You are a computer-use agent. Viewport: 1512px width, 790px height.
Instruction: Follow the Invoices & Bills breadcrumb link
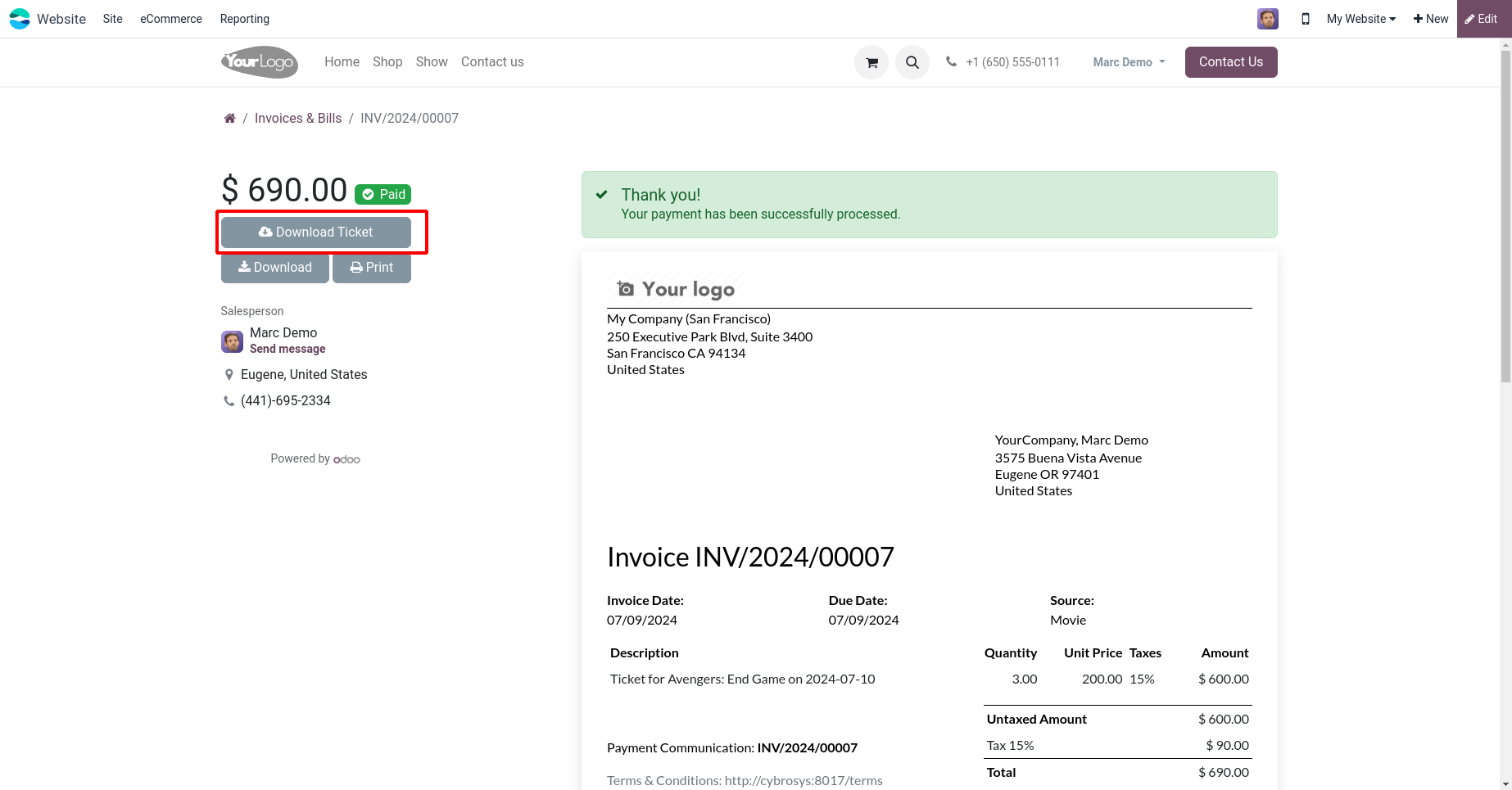[x=298, y=119]
